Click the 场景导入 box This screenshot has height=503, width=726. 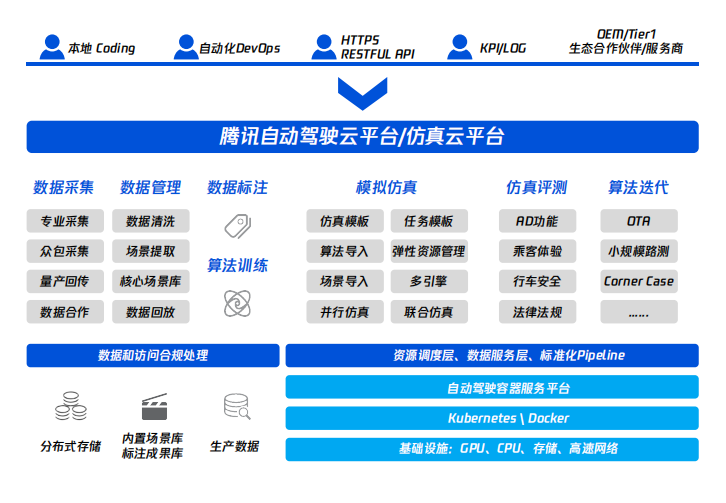click(x=345, y=281)
